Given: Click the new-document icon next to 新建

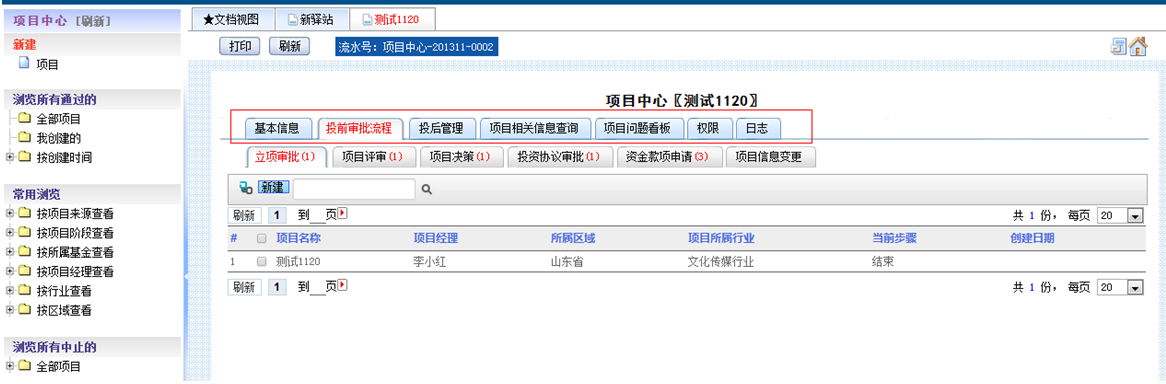Looking at the screenshot, I should 245,188.
